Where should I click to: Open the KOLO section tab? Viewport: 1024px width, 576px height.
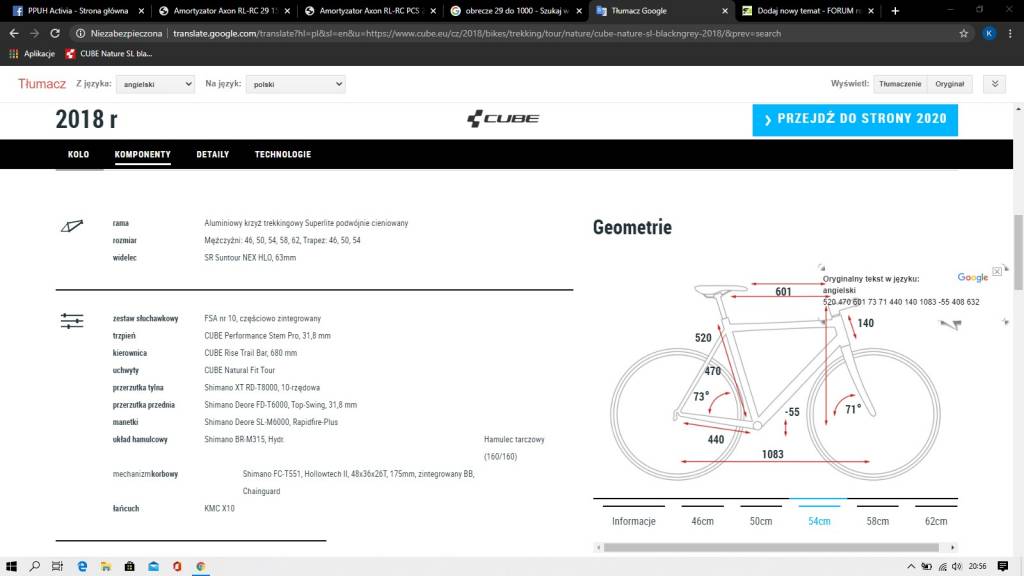tap(78, 154)
